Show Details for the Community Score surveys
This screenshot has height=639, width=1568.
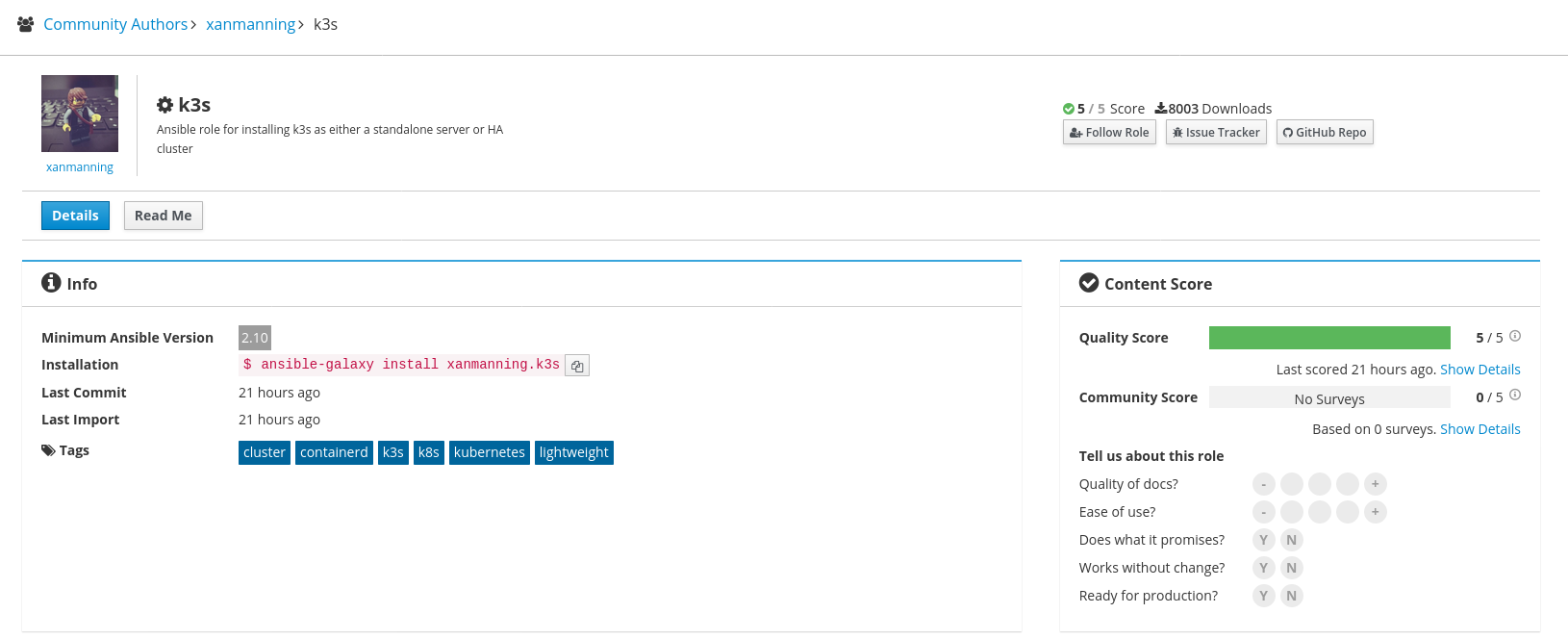tap(1479, 429)
